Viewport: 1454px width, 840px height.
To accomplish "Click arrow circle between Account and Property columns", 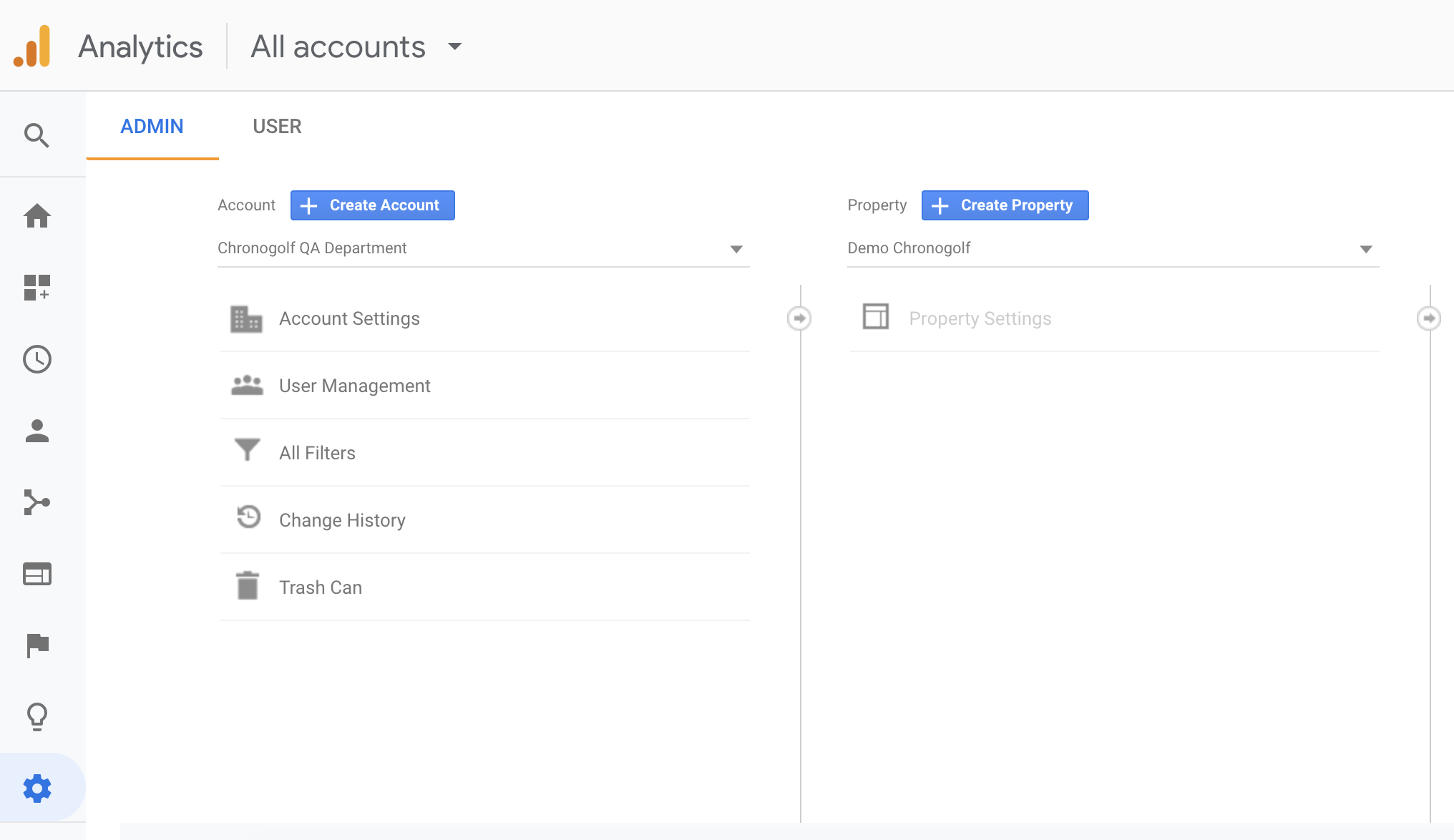I will pyautogui.click(x=799, y=318).
